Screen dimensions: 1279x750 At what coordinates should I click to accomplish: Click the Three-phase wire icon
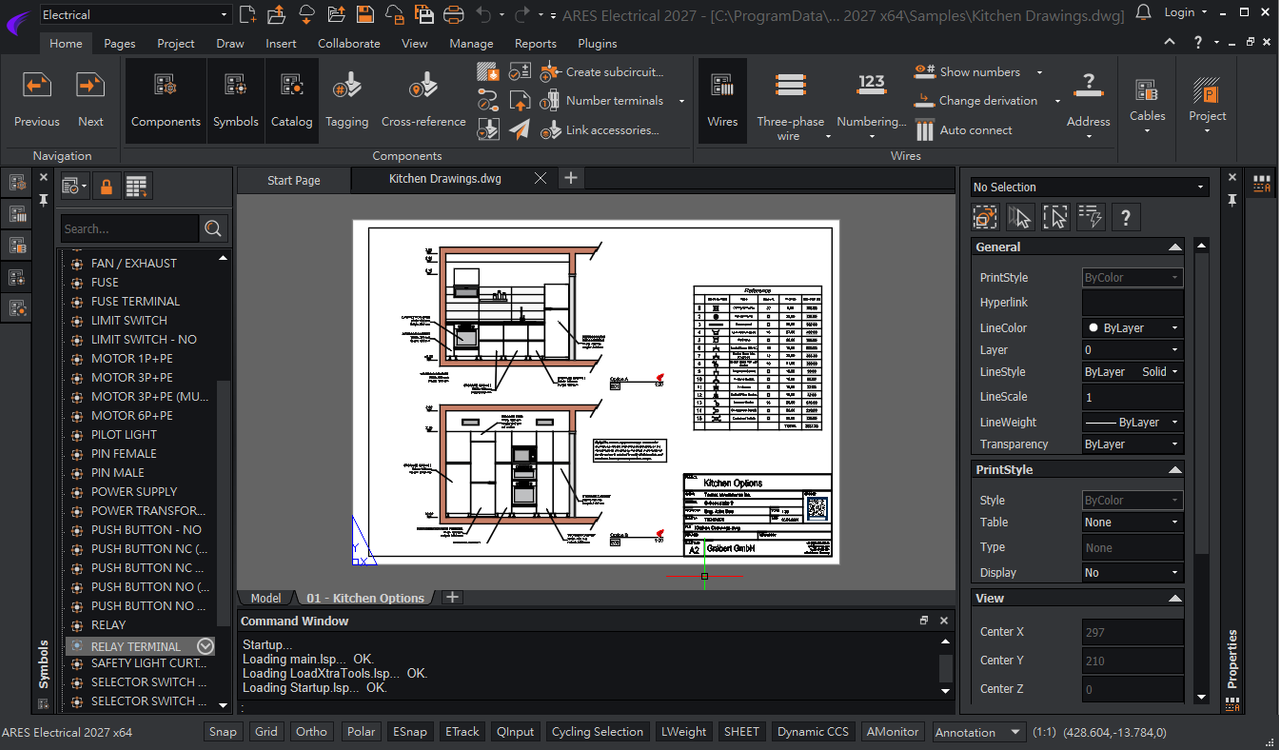click(x=790, y=100)
